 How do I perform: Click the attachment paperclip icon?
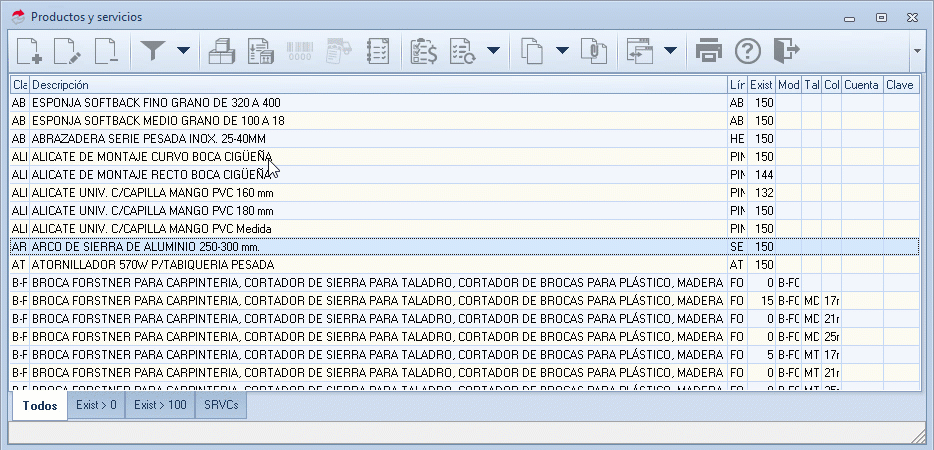click(x=594, y=50)
